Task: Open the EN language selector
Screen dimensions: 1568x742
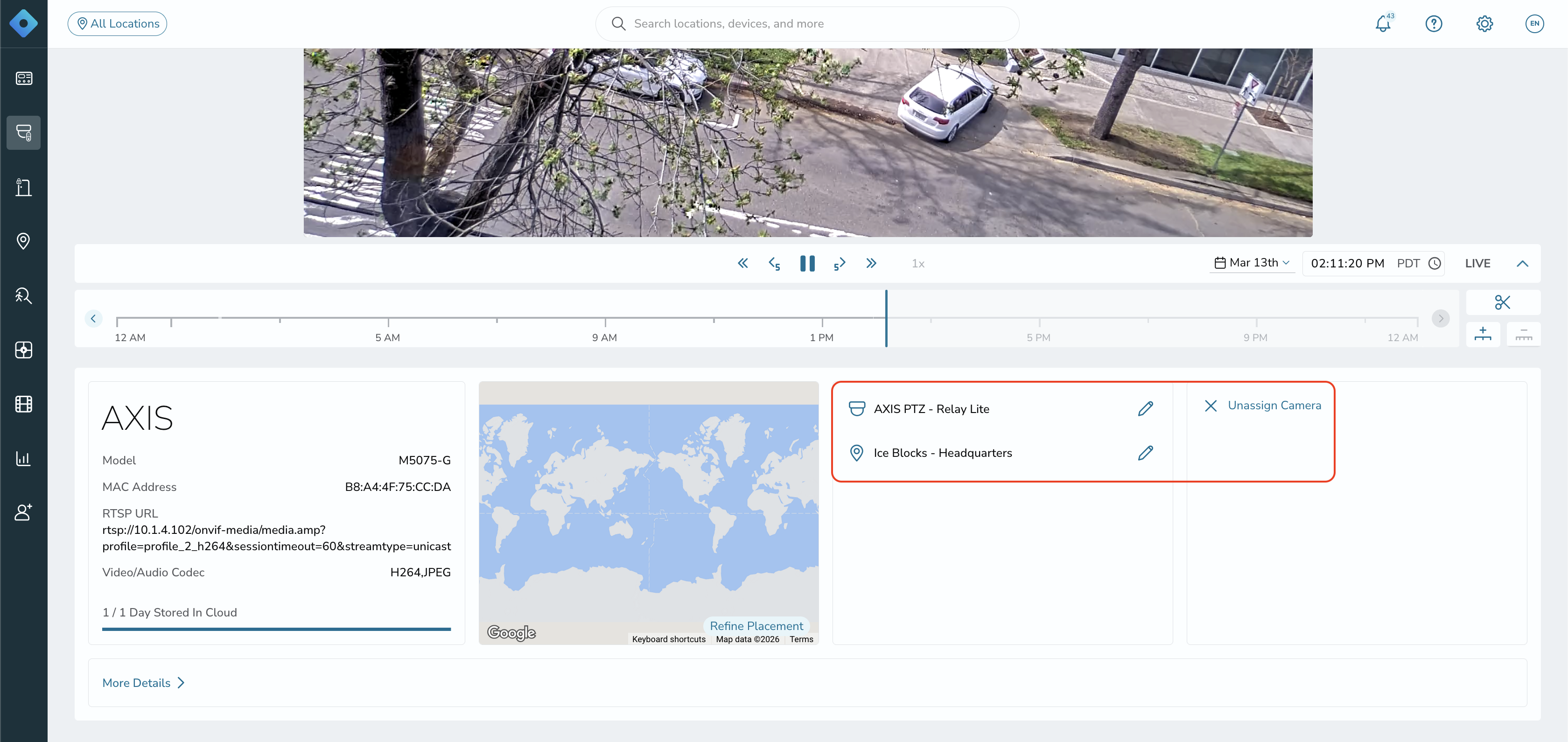Action: pyautogui.click(x=1534, y=24)
